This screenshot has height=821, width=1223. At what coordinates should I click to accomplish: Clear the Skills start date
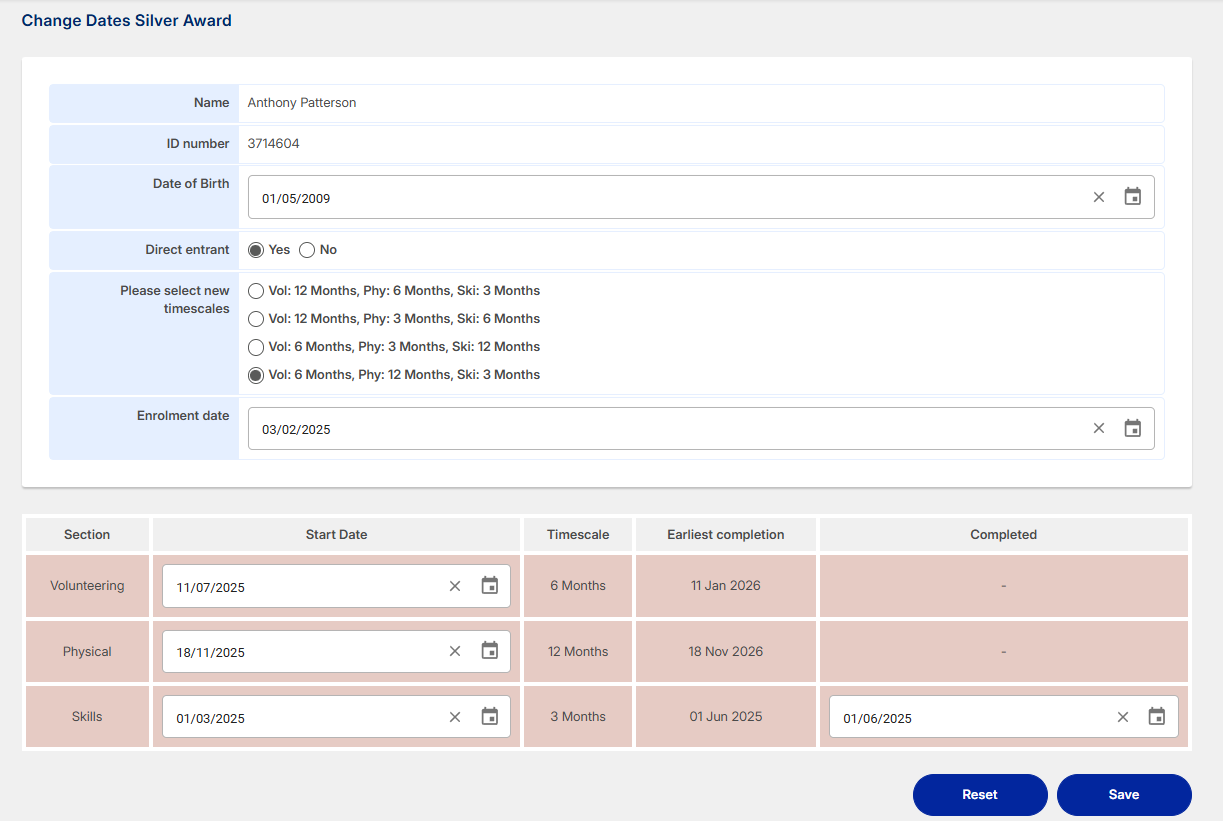click(455, 717)
